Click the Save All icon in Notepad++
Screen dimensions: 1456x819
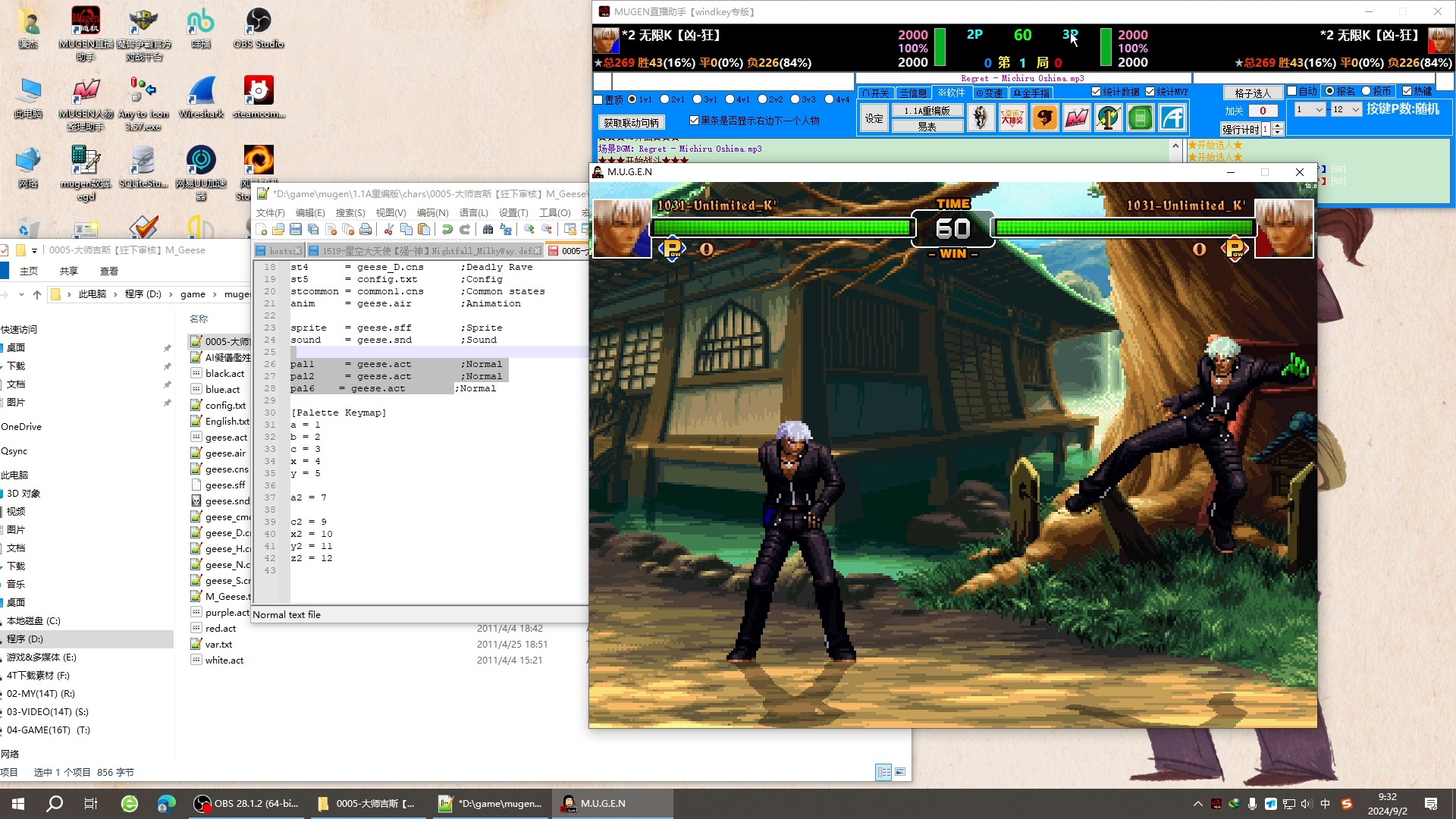[x=313, y=230]
